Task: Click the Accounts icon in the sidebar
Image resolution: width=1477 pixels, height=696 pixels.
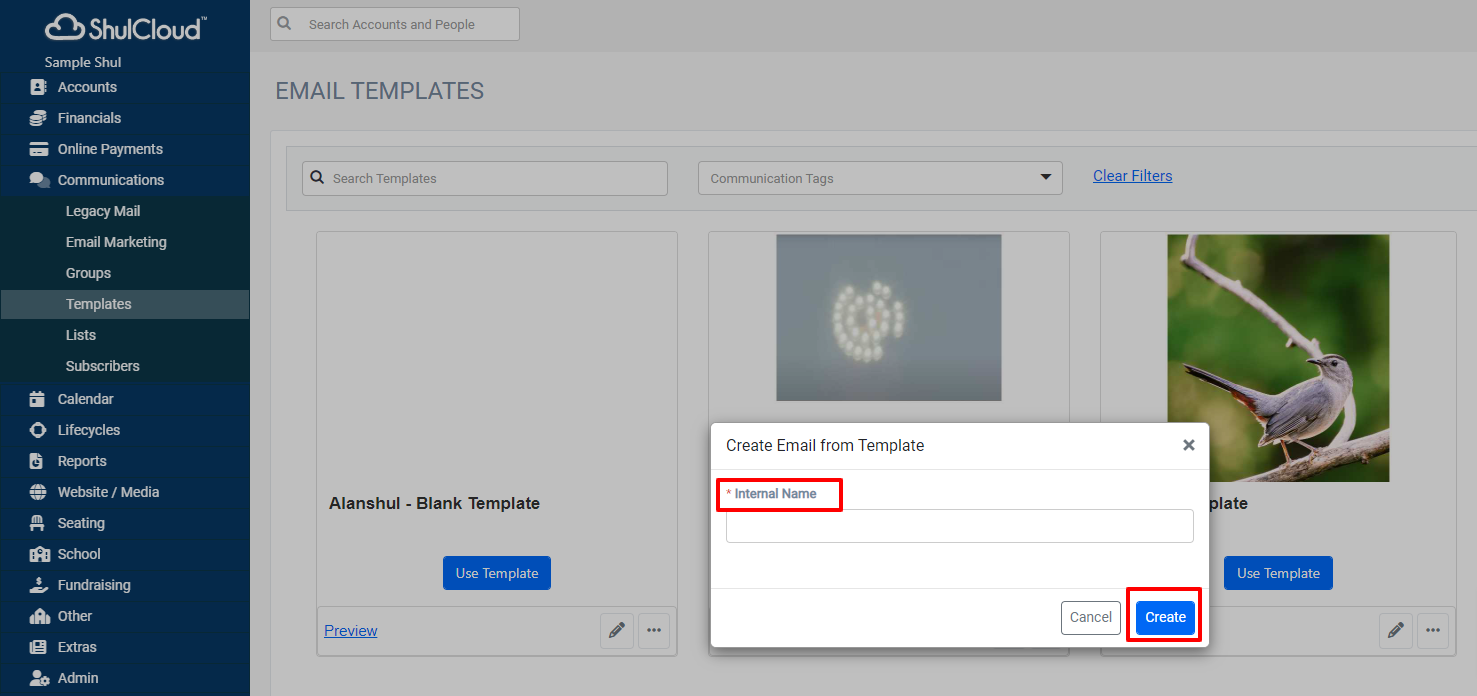Action: coord(37,87)
